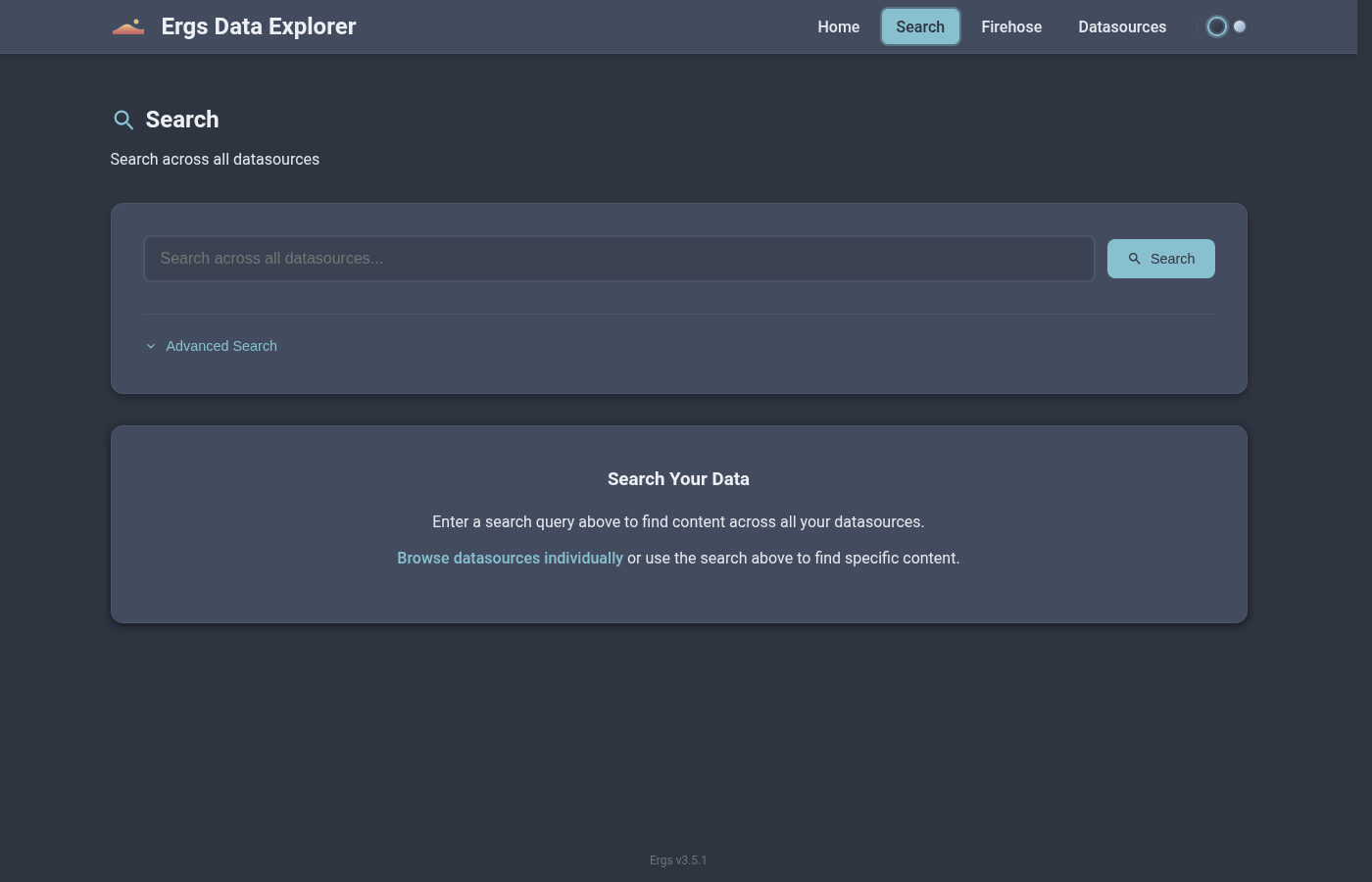Click the Ergs sunrise logo icon
This screenshot has width=1372, height=882.
click(128, 26)
